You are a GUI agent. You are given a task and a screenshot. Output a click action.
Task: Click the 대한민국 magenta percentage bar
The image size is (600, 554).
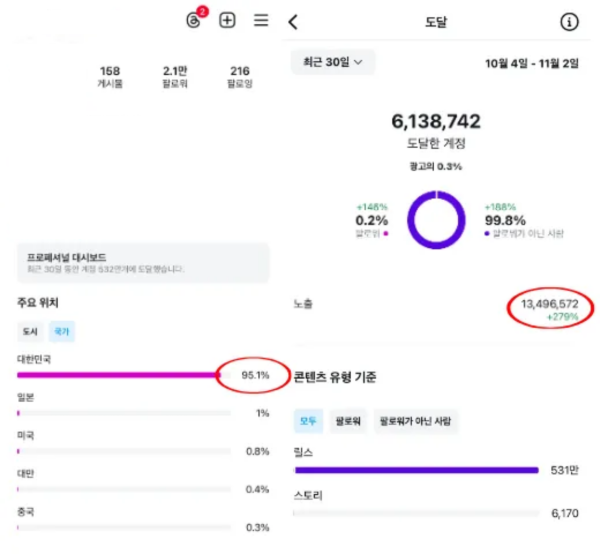pos(118,376)
